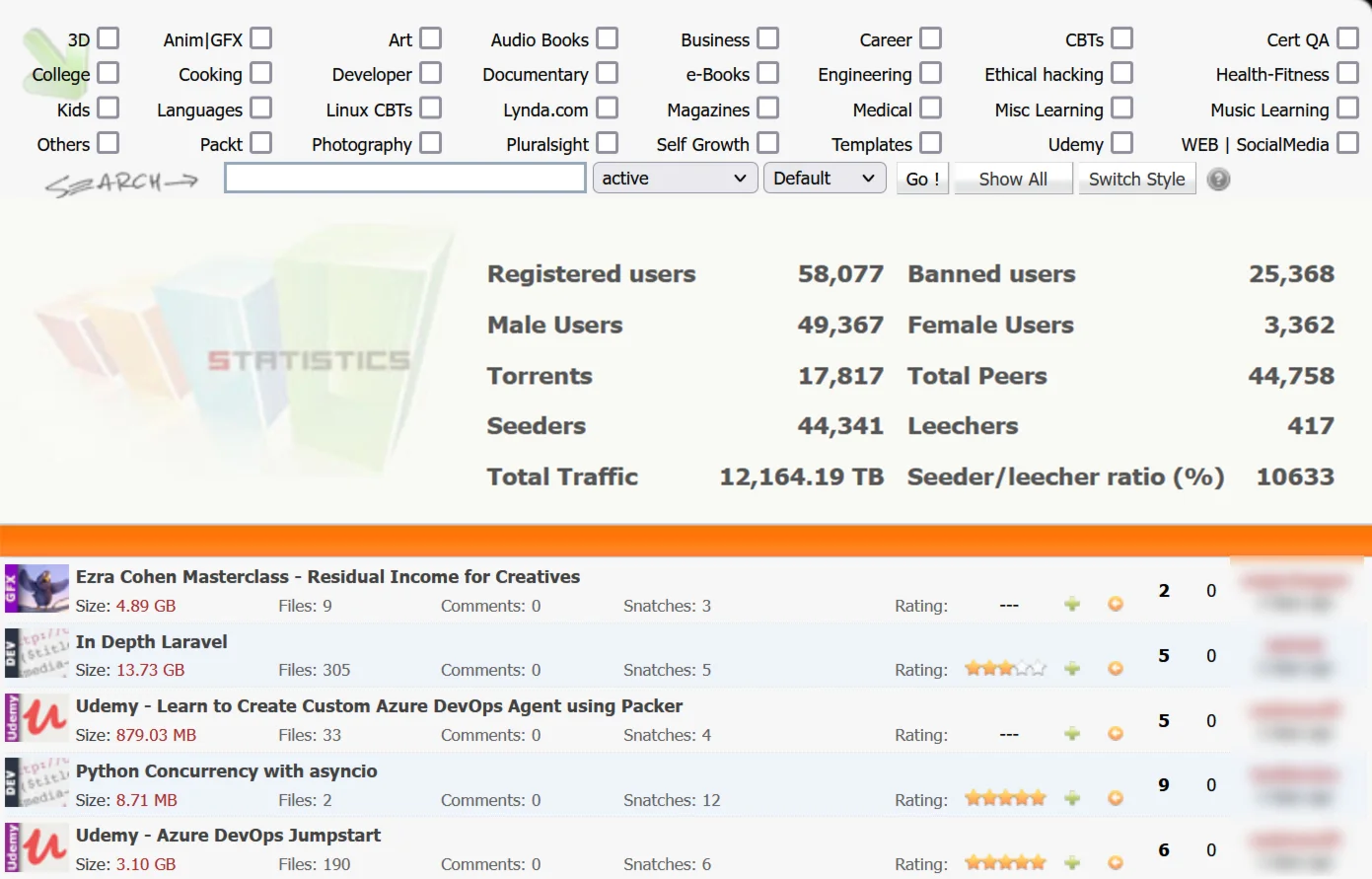Click seeder count 9 for Python Concurrency

coord(1164,785)
